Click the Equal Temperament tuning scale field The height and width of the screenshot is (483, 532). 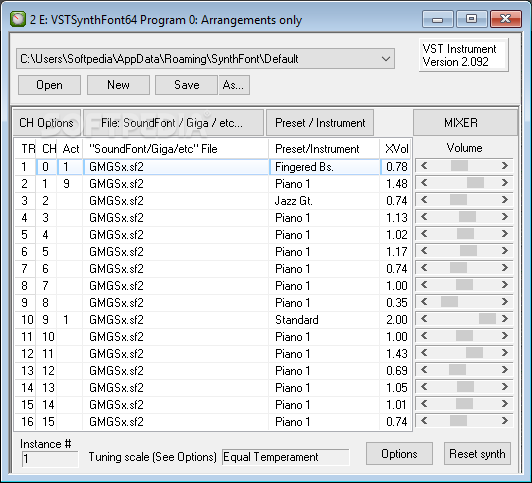tap(285, 457)
